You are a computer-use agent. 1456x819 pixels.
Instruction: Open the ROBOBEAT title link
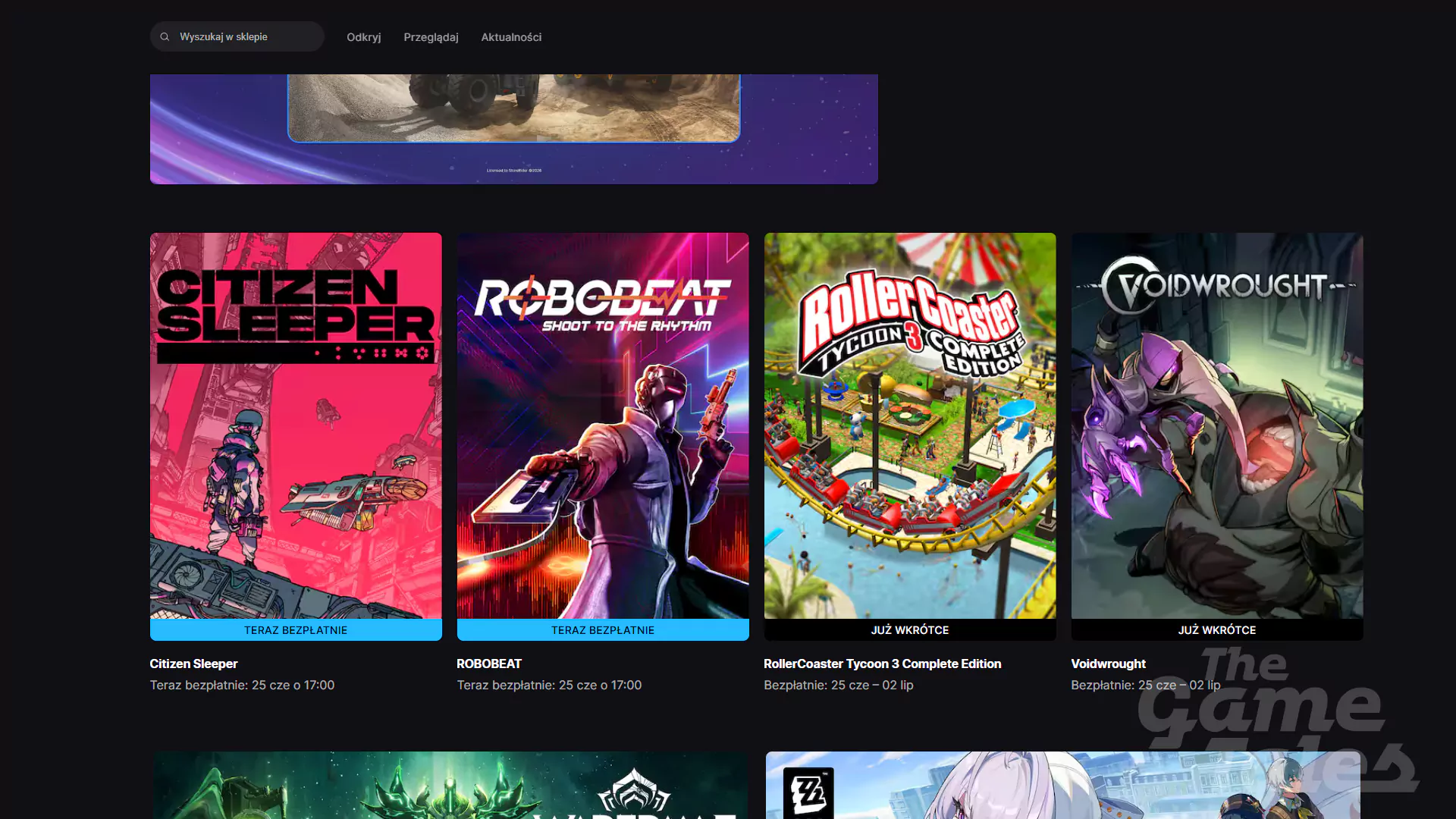[x=489, y=664]
